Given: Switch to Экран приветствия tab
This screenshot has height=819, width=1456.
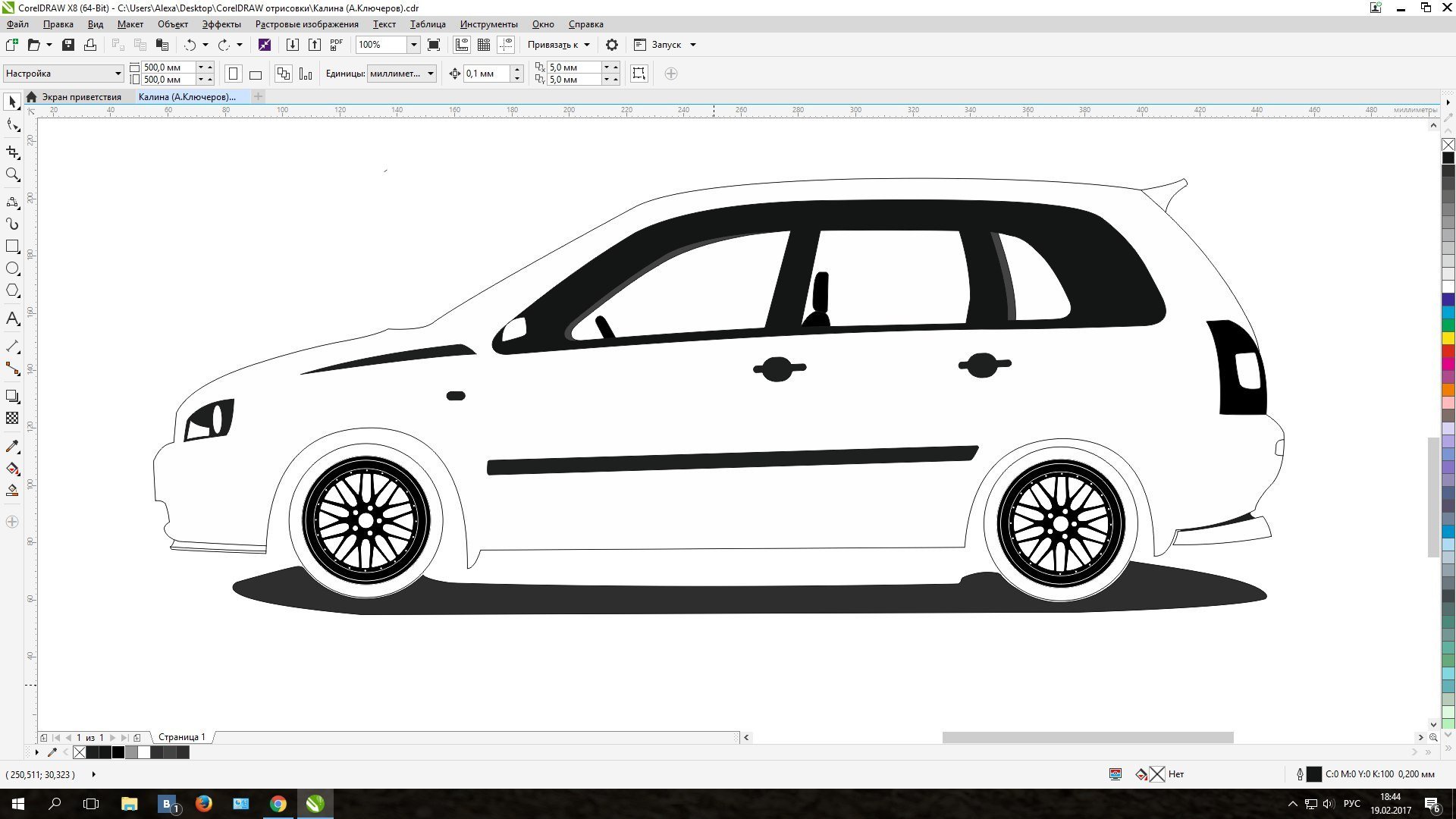Looking at the screenshot, I should coord(80,97).
